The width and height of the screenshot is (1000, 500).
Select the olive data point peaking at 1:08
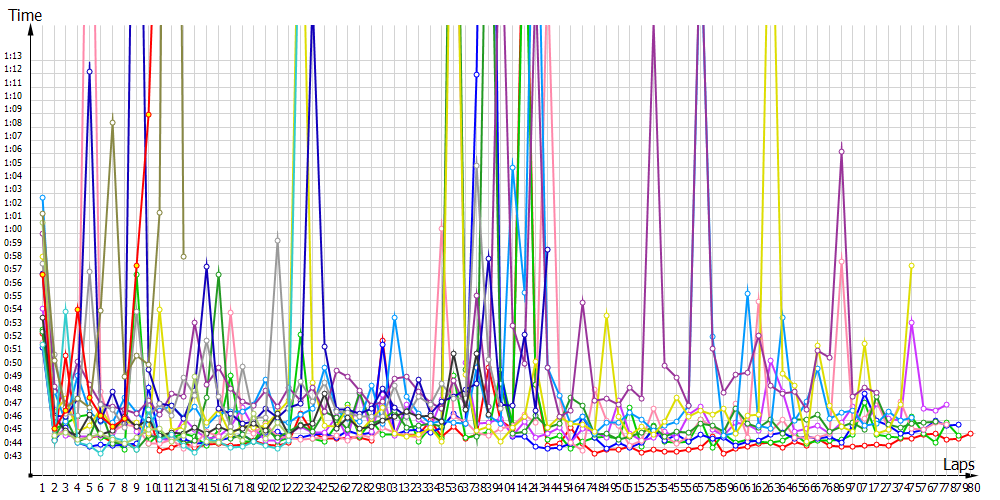point(113,122)
